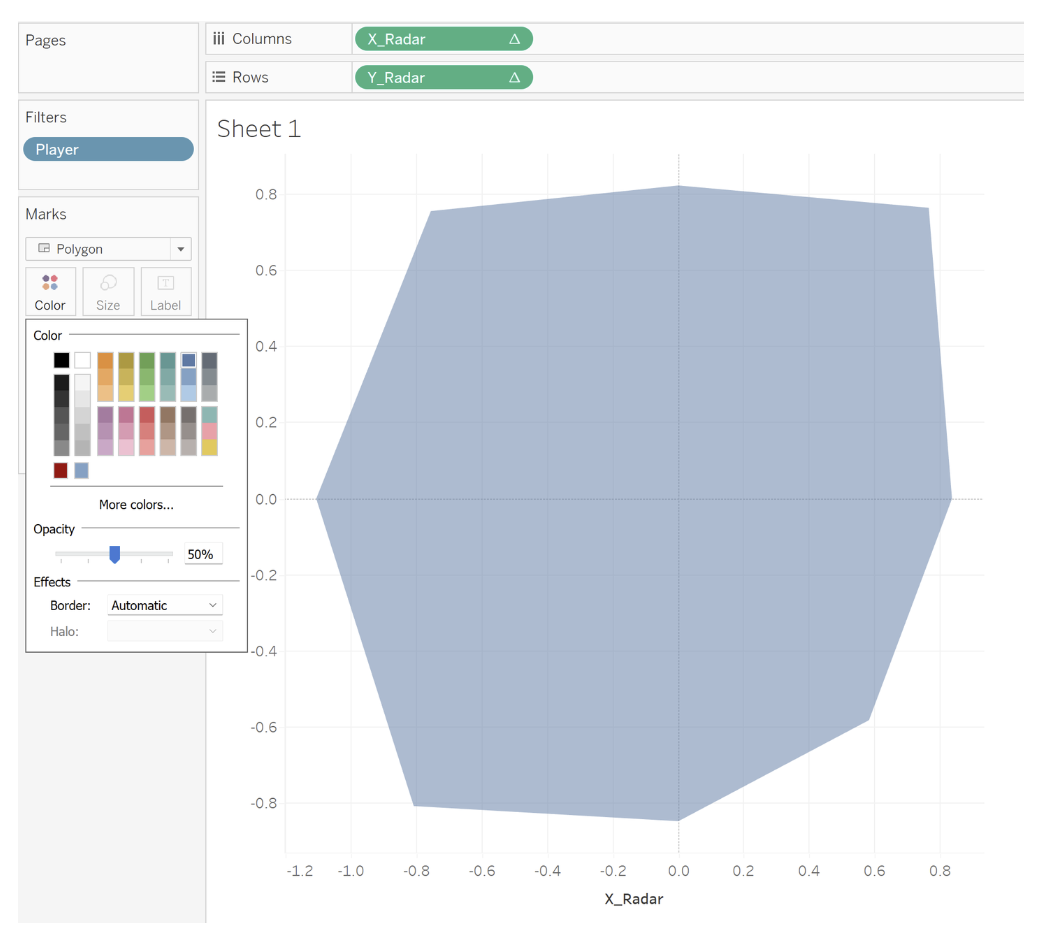Image resolution: width=1055 pixels, height=934 pixels.
Task: Click the 50% opacity input field
Action: click(203, 554)
